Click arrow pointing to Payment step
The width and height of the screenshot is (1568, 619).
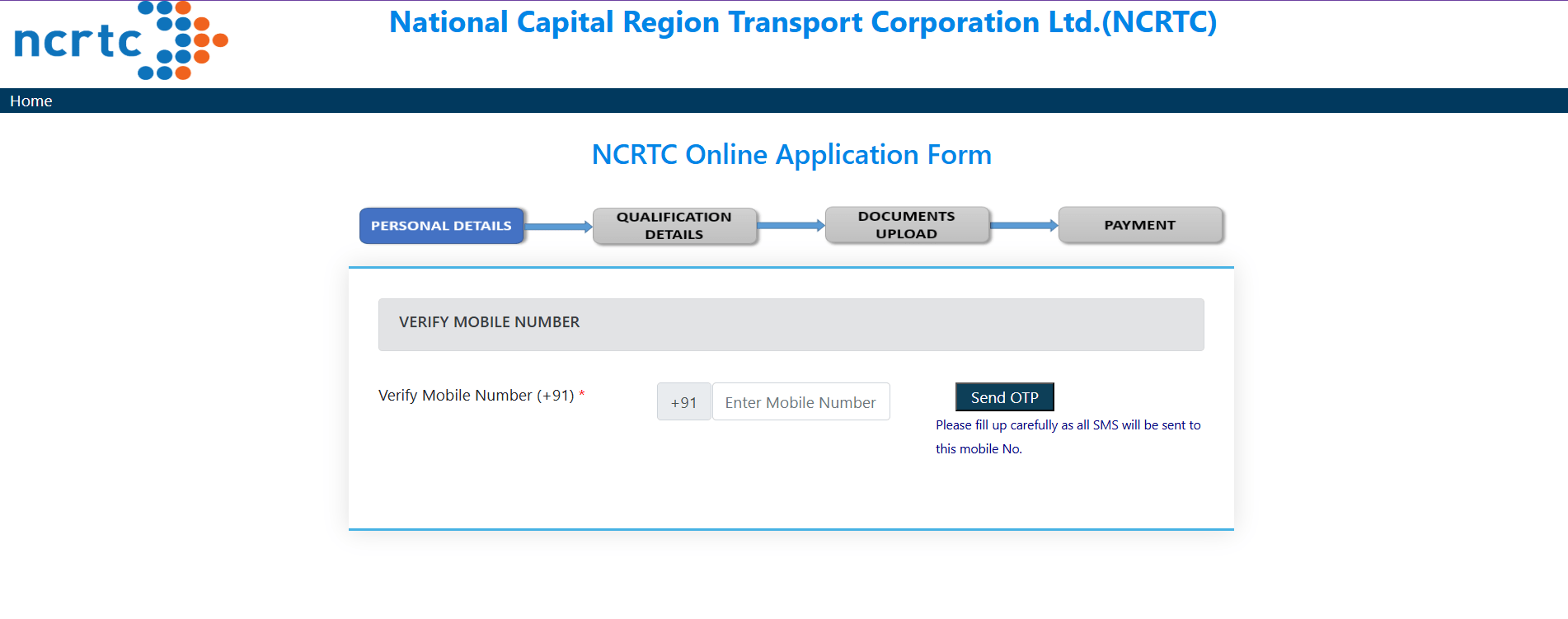tap(1023, 226)
